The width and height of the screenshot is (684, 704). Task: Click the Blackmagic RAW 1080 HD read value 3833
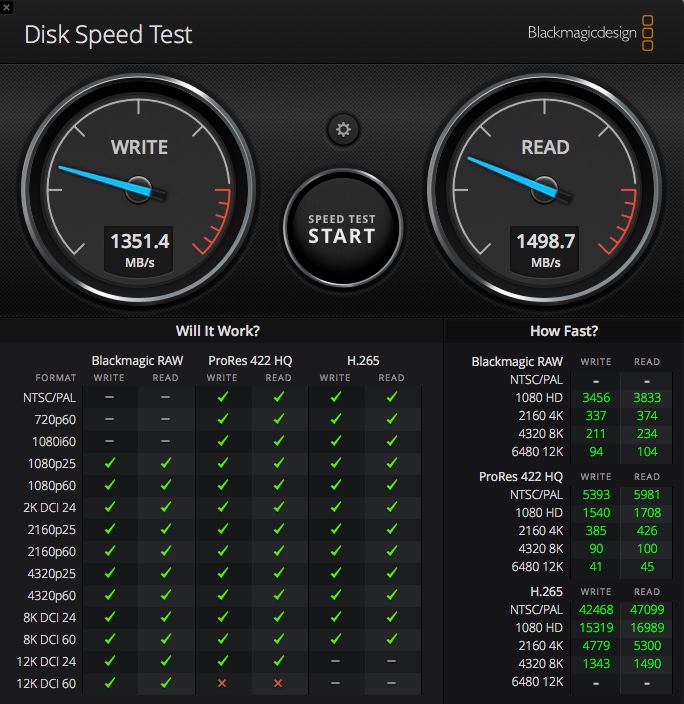[x=647, y=398]
